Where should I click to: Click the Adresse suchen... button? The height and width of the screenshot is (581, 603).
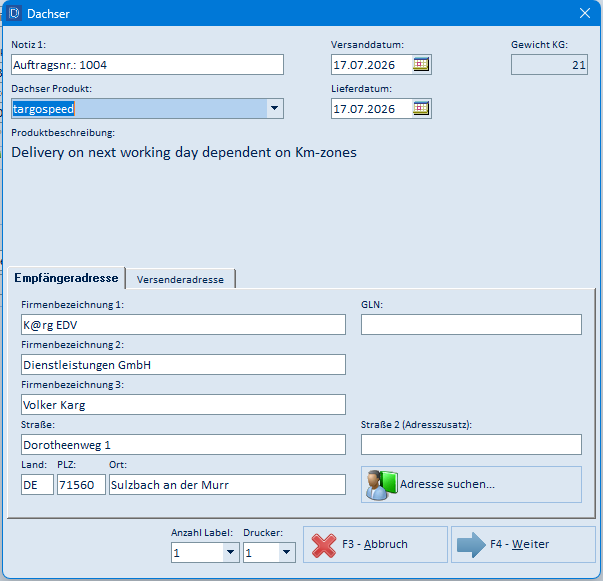click(471, 484)
